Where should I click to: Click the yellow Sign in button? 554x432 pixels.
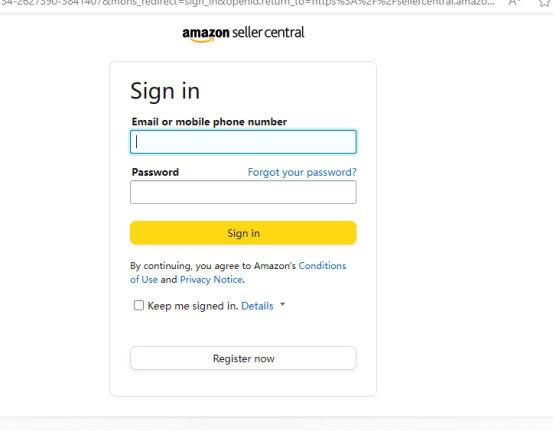point(243,233)
